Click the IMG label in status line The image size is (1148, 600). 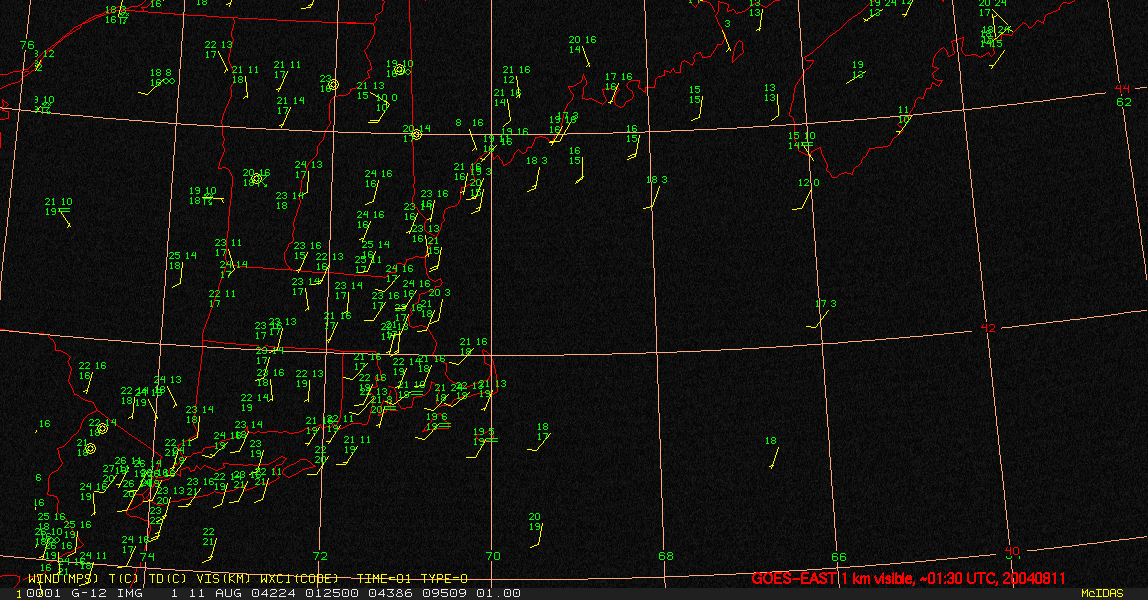pos(128,593)
